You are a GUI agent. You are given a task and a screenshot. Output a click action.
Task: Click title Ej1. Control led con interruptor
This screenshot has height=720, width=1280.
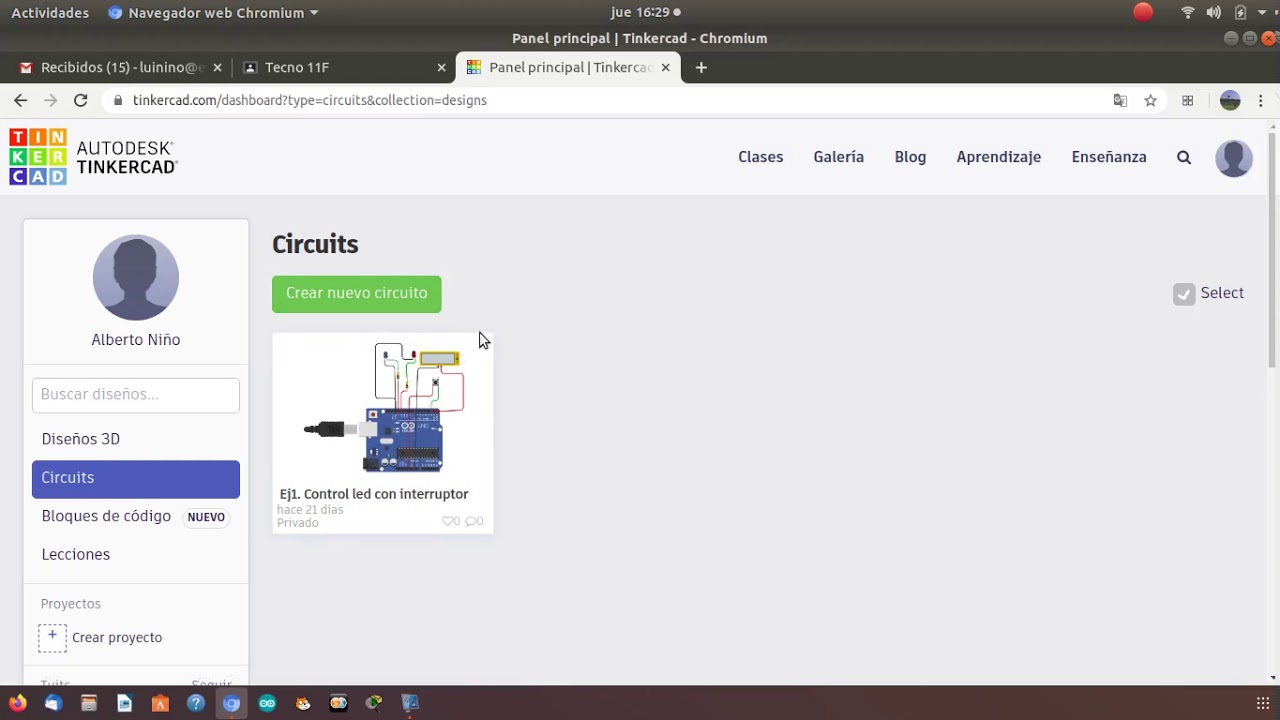pos(374,494)
